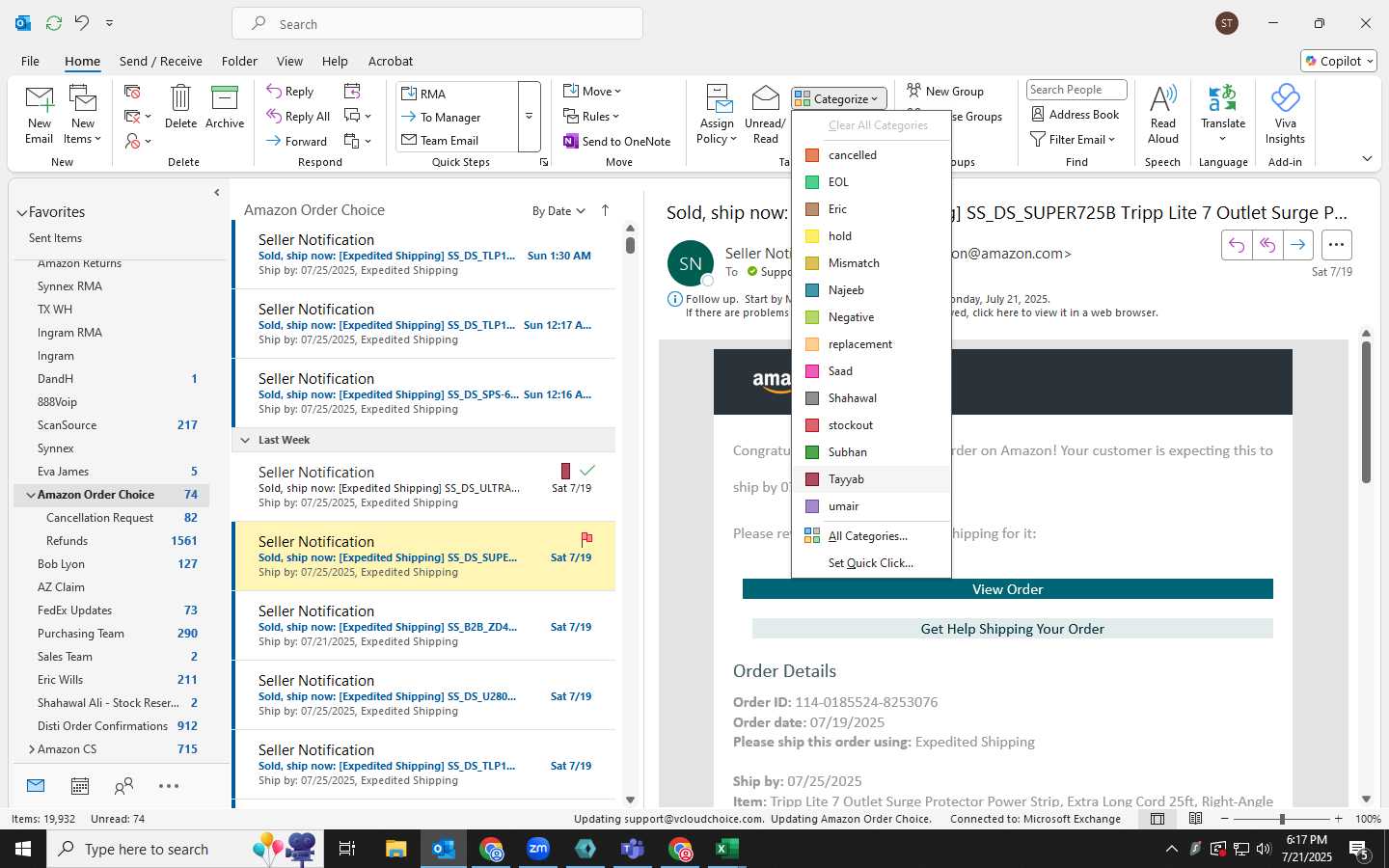Click View Order in the email
This screenshot has width=1389, height=868.
pyautogui.click(x=1007, y=589)
